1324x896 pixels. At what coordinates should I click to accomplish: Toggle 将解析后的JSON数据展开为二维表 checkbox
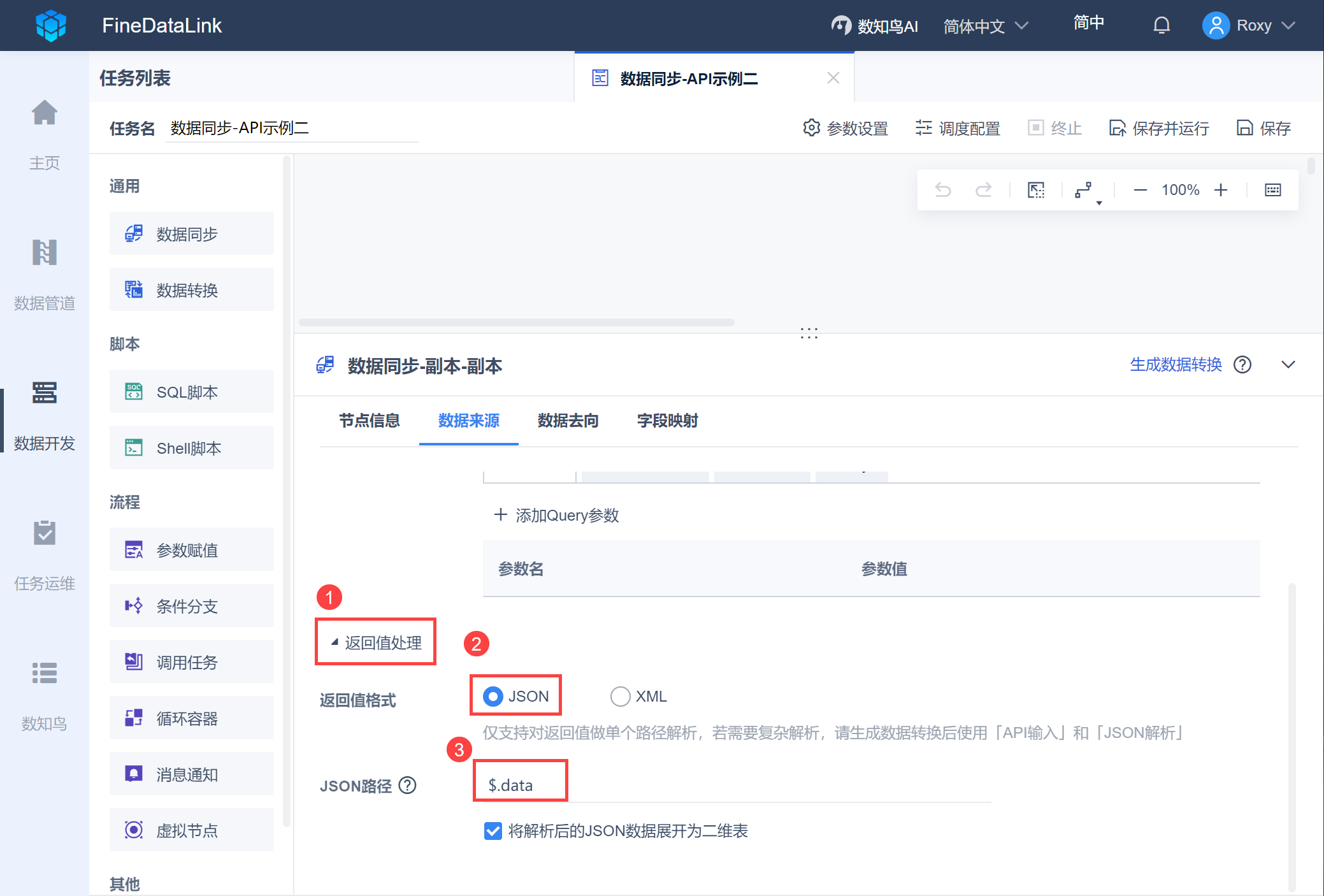click(493, 831)
